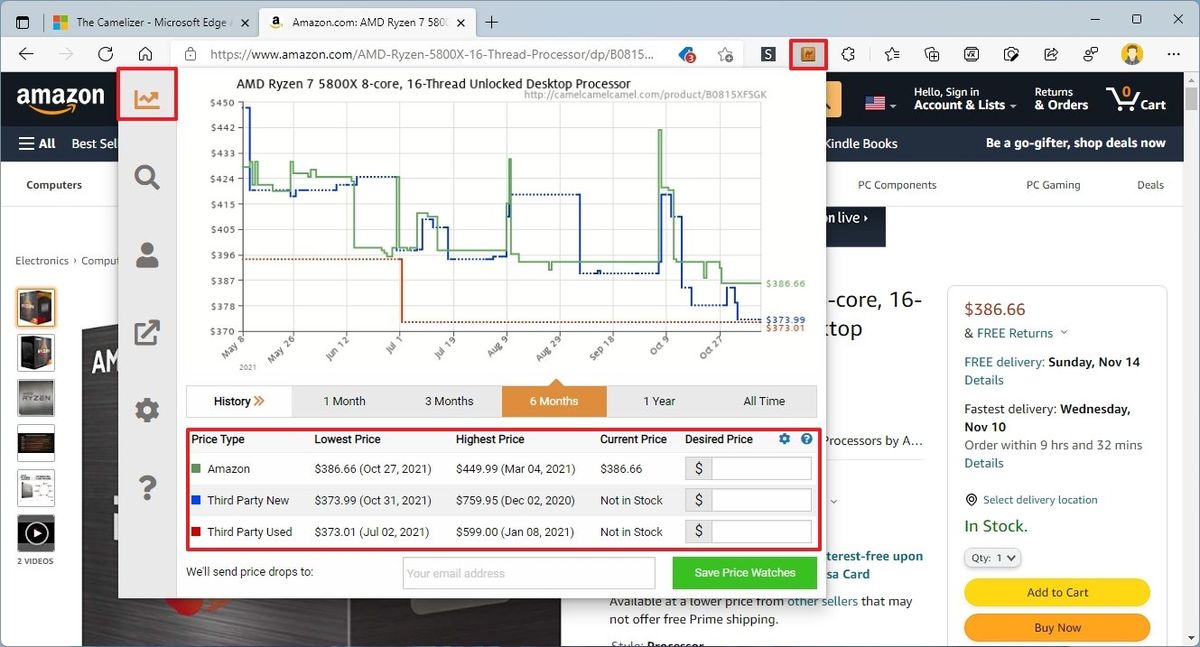Open Camelizer settings via the gear sidebar icon
This screenshot has width=1200, height=647.
147,410
